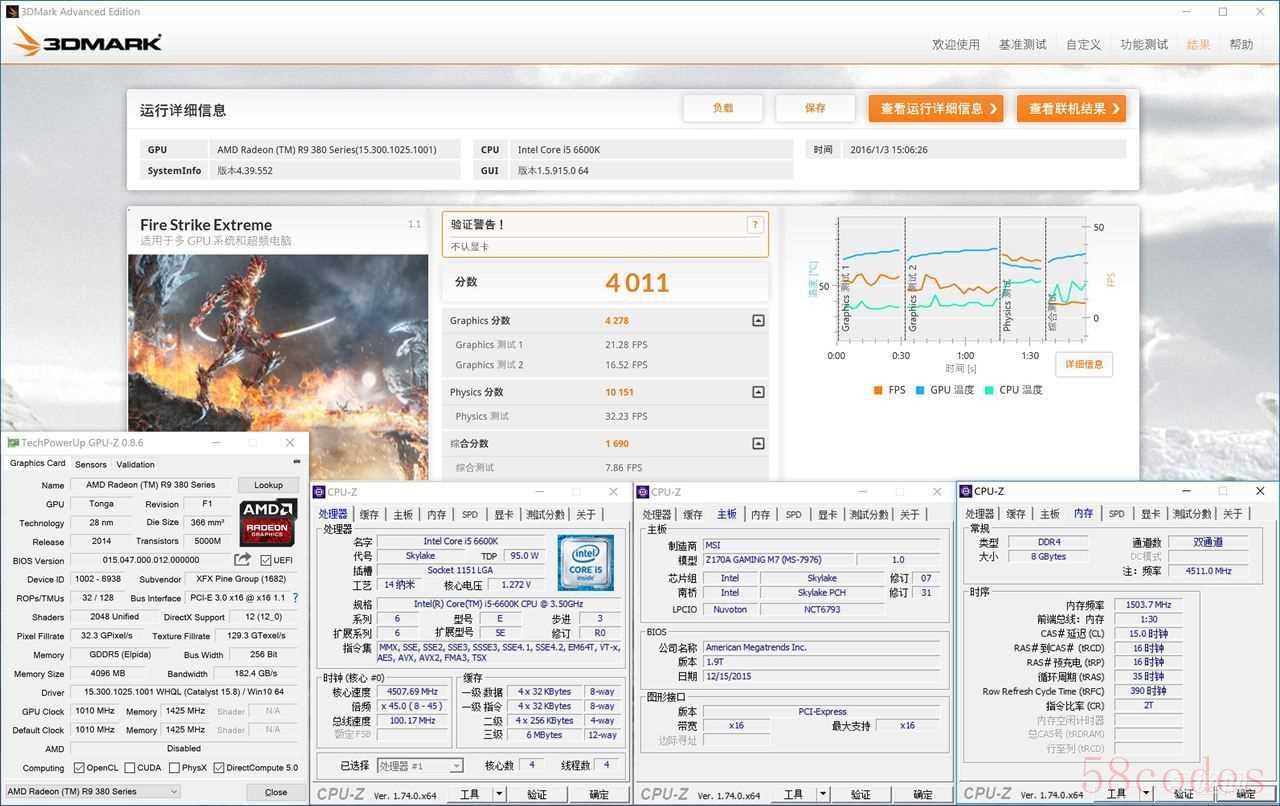Screen dimensions: 1280x806
Task: Open the 基准测试 tab in 3DMark
Action: tap(1023, 44)
